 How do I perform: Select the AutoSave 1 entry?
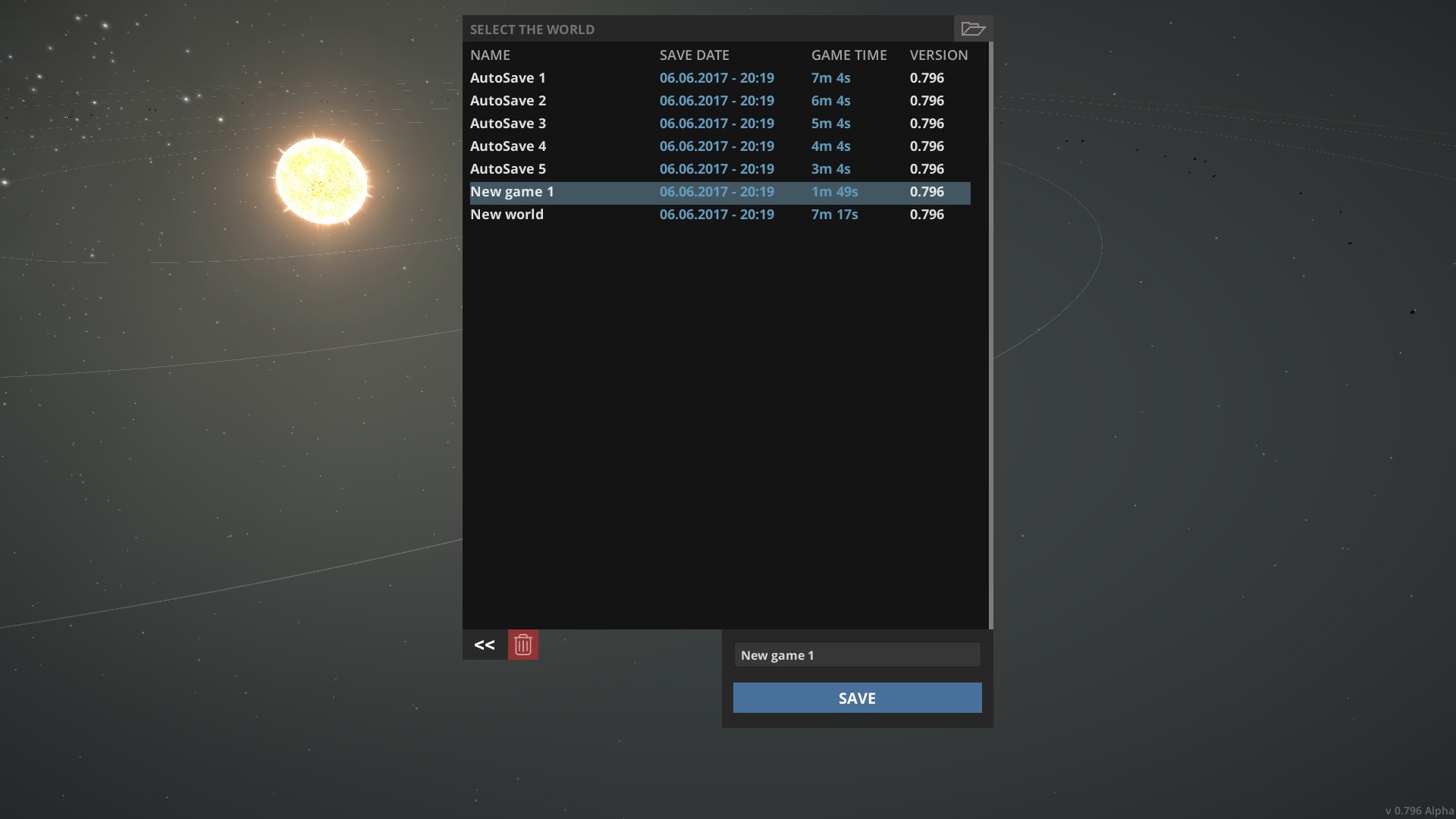click(x=507, y=78)
